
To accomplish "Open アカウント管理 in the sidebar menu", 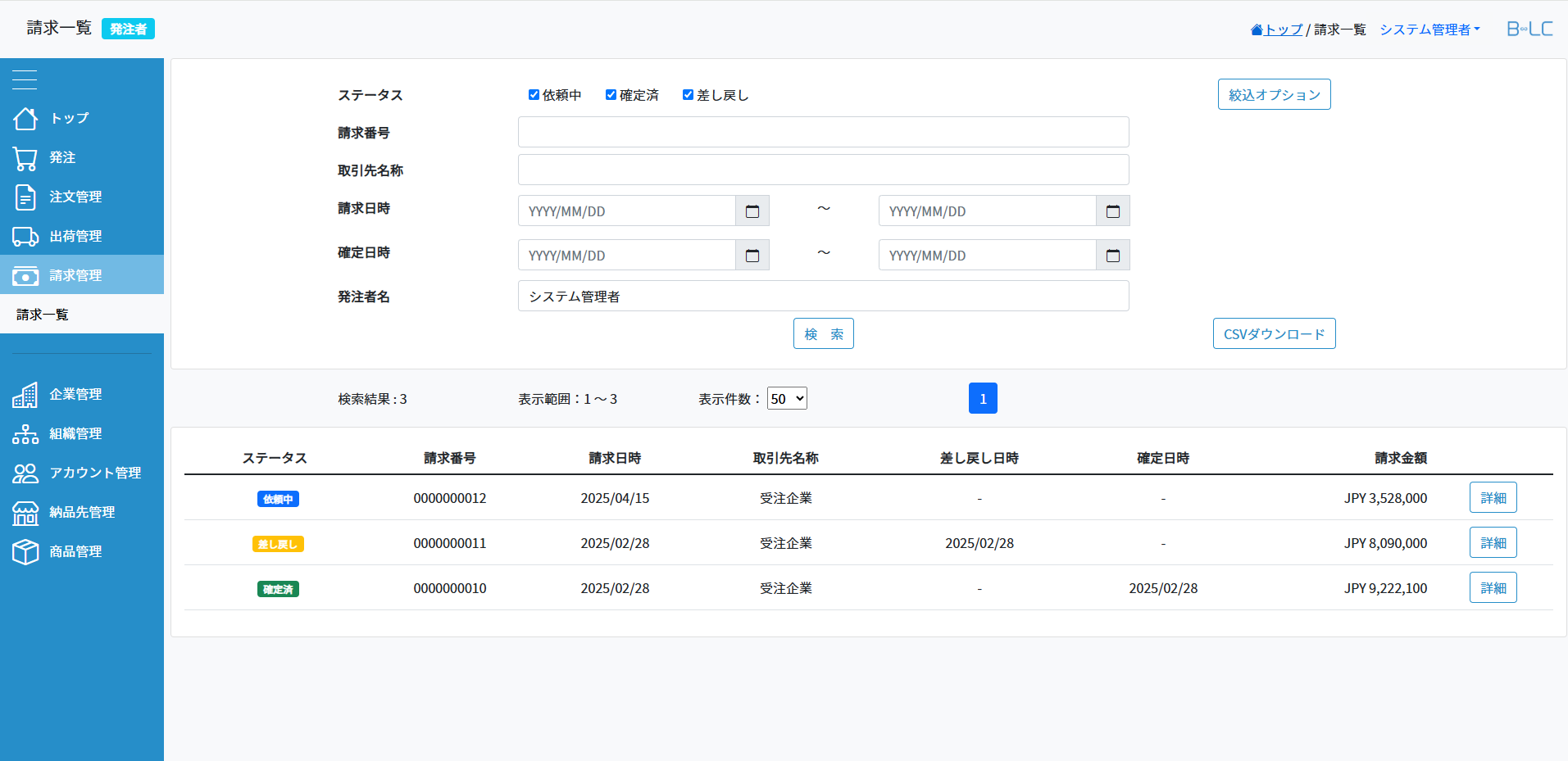I will coord(95,473).
